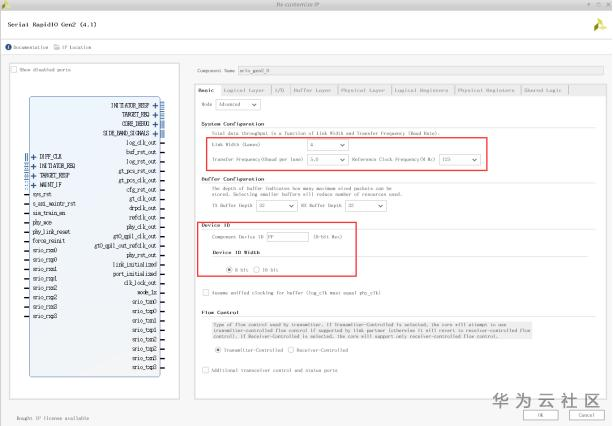Switch to the I/O tab
This screenshot has height=426, width=613.
(280, 90)
